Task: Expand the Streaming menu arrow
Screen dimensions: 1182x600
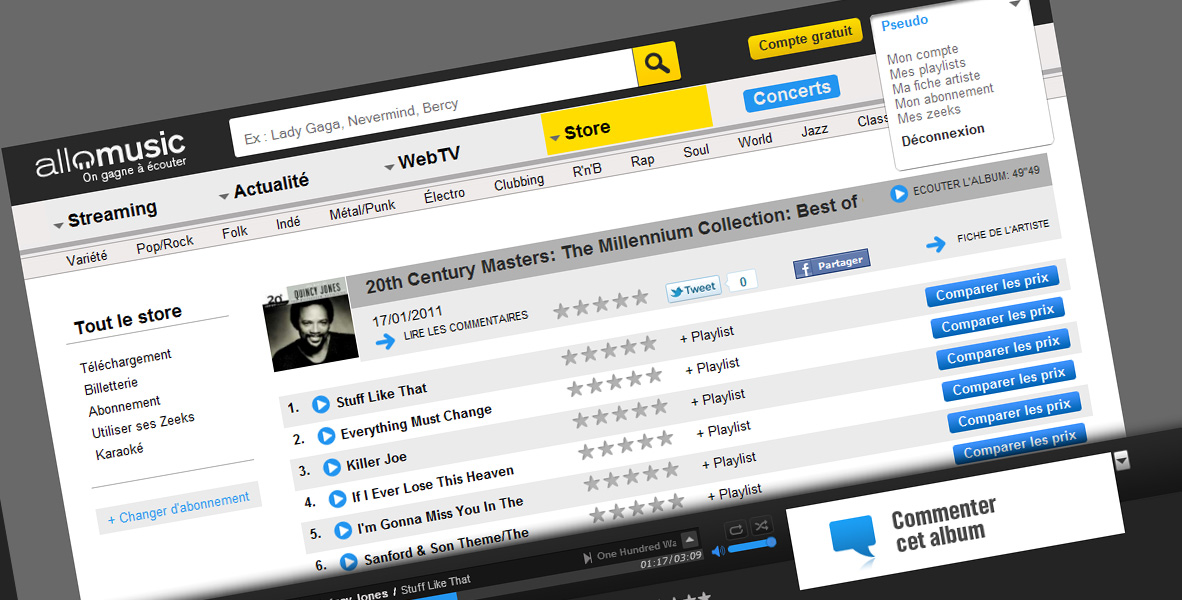Action: pyautogui.click(x=58, y=225)
